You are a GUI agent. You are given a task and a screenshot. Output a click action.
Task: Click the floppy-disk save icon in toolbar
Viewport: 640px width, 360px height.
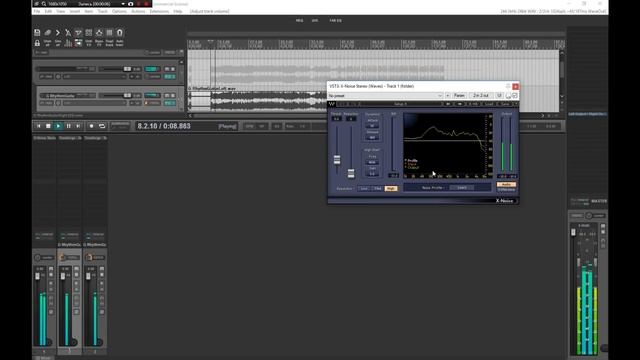point(37,33)
